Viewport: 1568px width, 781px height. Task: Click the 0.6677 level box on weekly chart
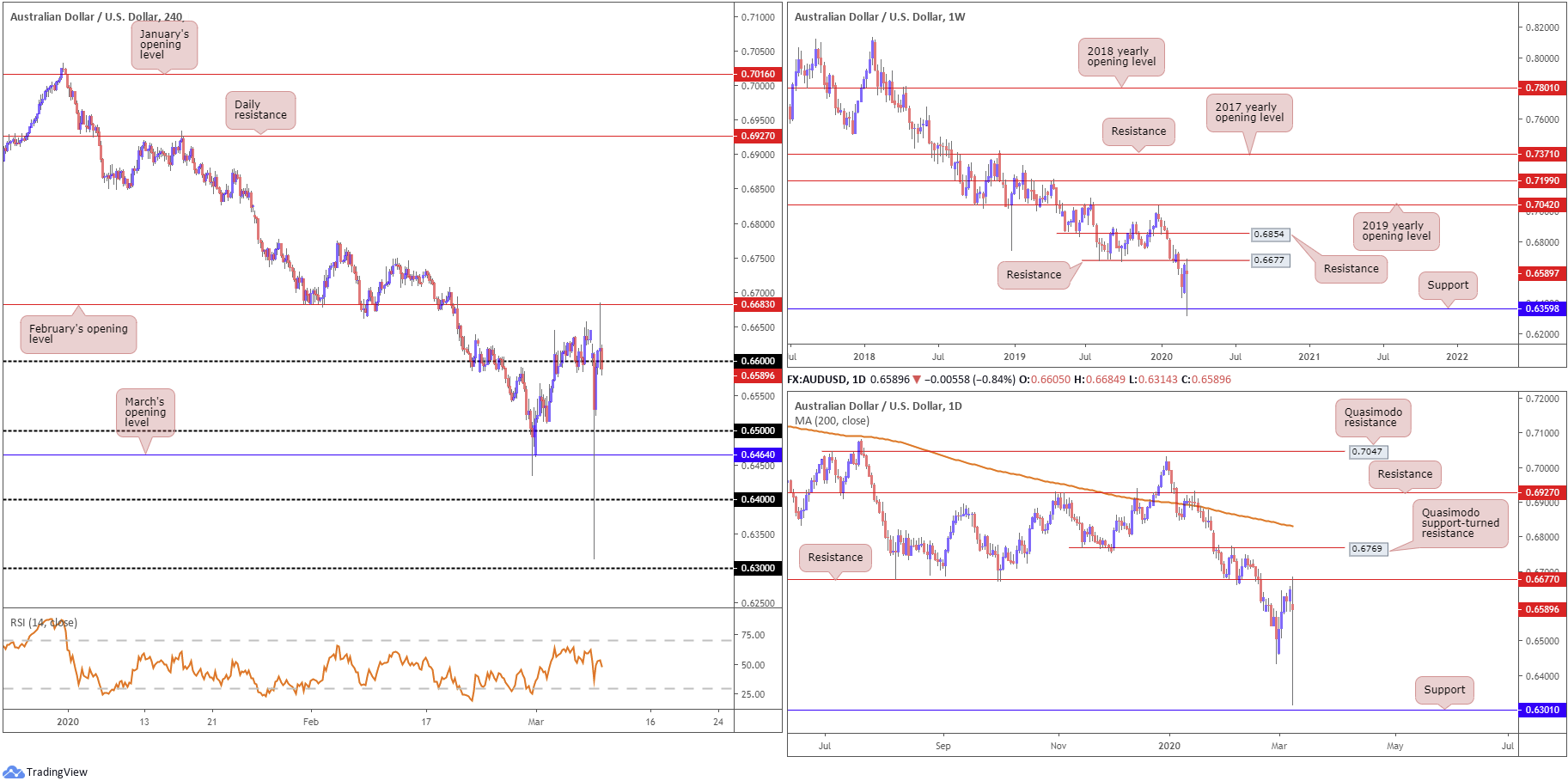pyautogui.click(x=1269, y=259)
